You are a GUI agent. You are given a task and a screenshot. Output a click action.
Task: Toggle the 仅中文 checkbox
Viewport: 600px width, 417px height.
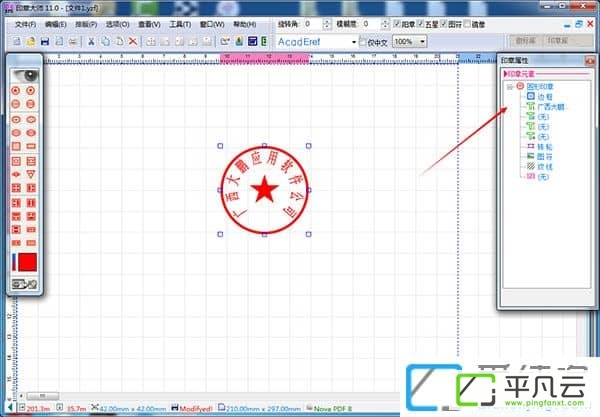(362, 42)
